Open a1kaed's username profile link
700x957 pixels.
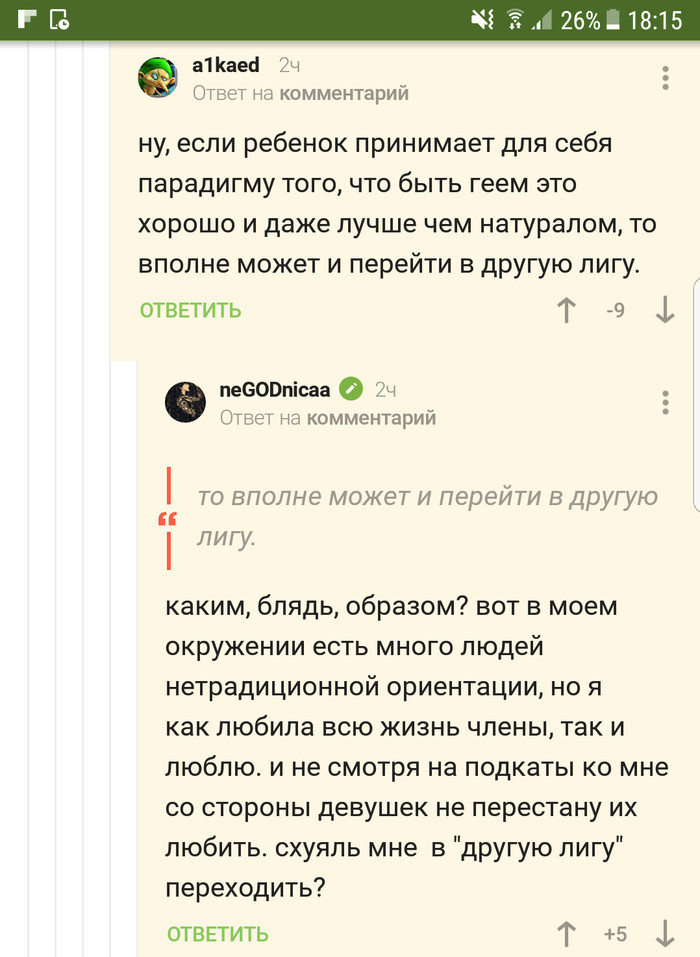pyautogui.click(x=226, y=65)
